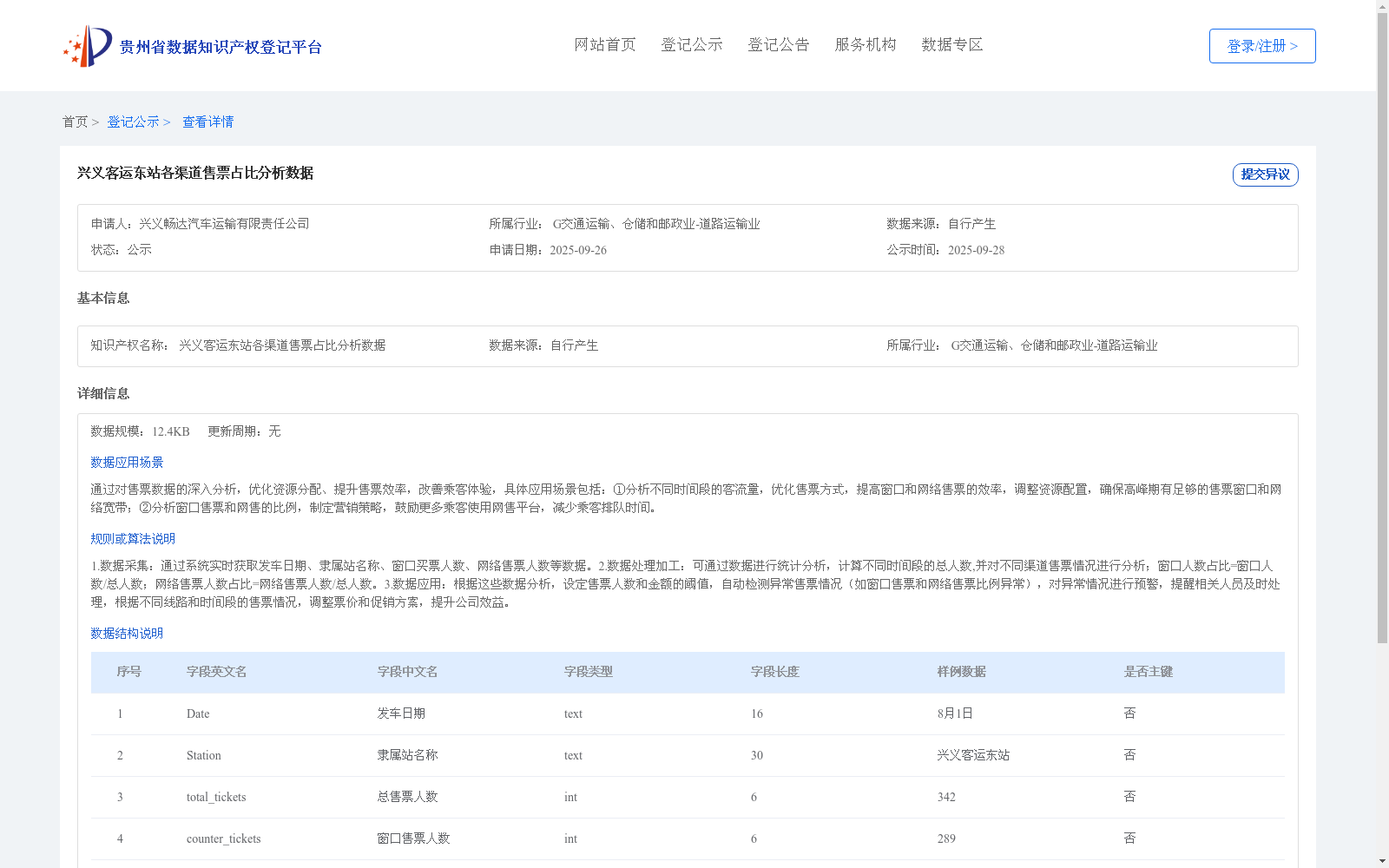The height and width of the screenshot is (868, 1389).
Task: Click field length 30 cell
Action: pos(757,755)
